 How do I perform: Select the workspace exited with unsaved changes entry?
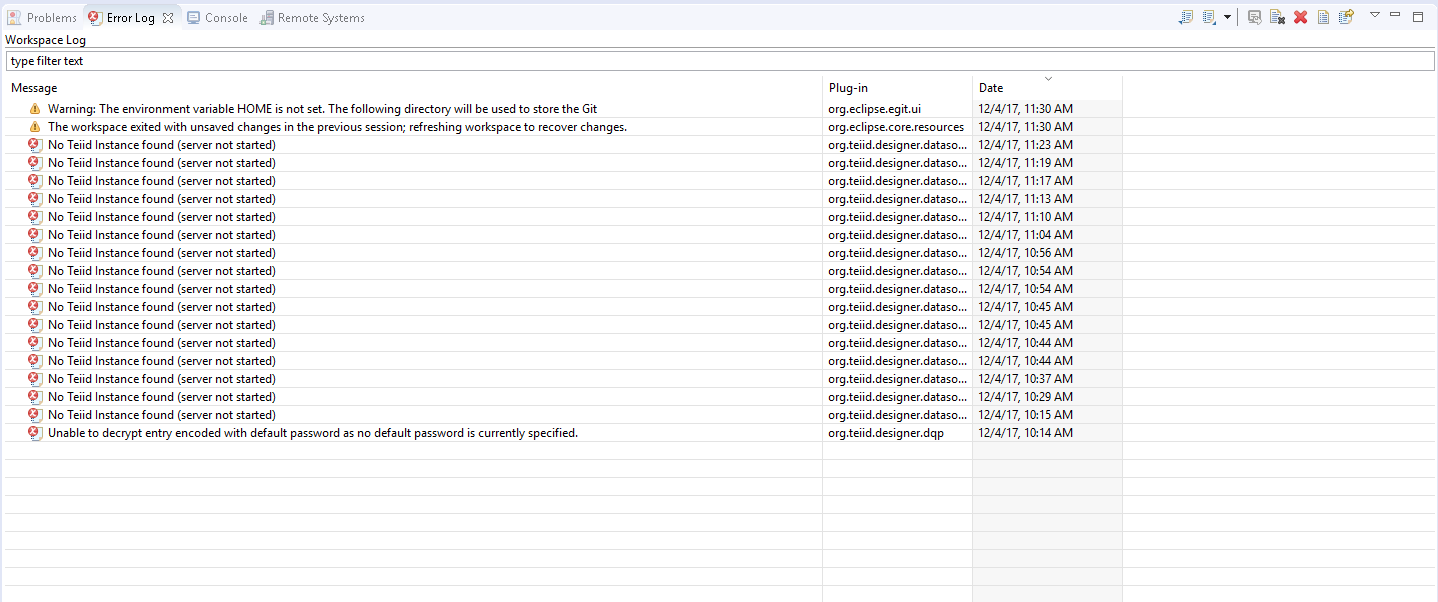pyautogui.click(x=337, y=127)
